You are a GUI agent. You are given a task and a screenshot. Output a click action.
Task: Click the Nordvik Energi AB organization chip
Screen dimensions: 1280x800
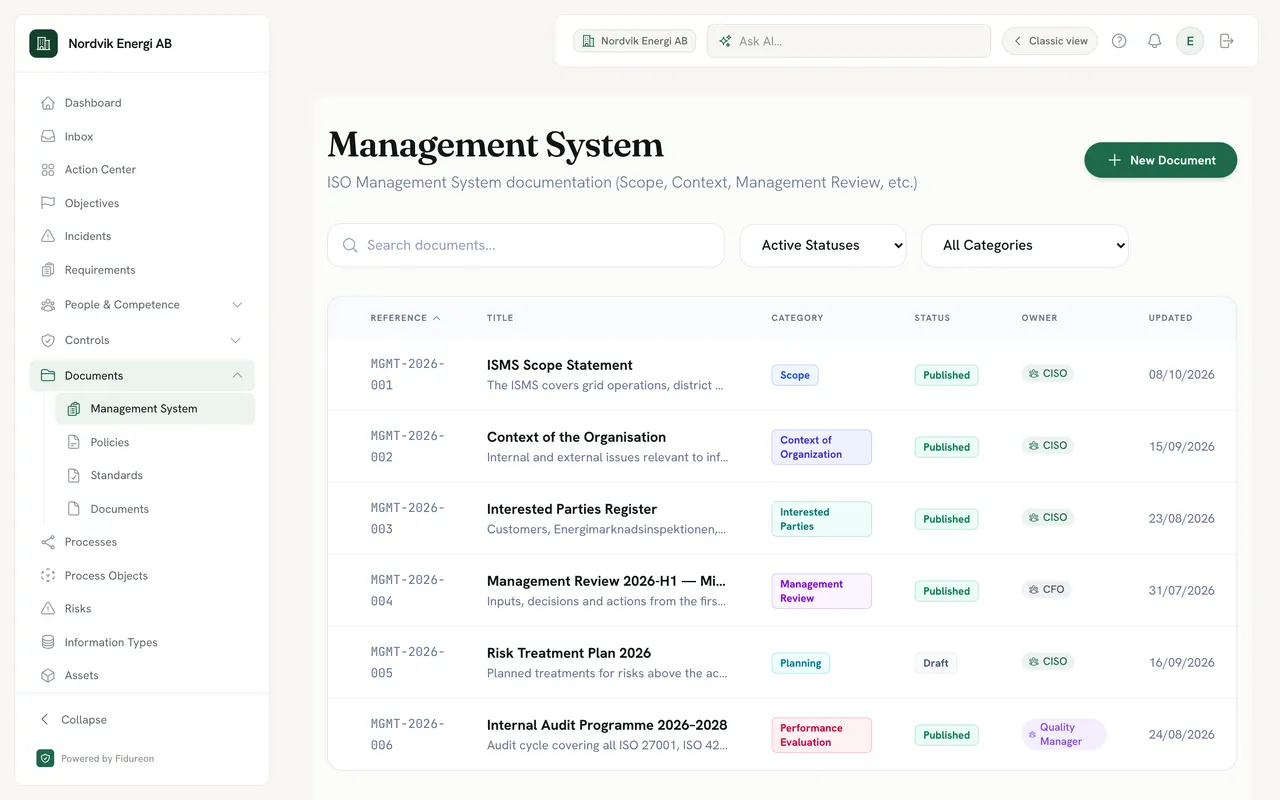click(x=634, y=41)
